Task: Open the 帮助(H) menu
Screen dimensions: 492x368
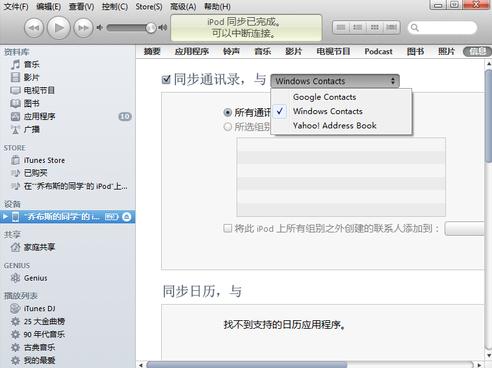Action: (217, 7)
